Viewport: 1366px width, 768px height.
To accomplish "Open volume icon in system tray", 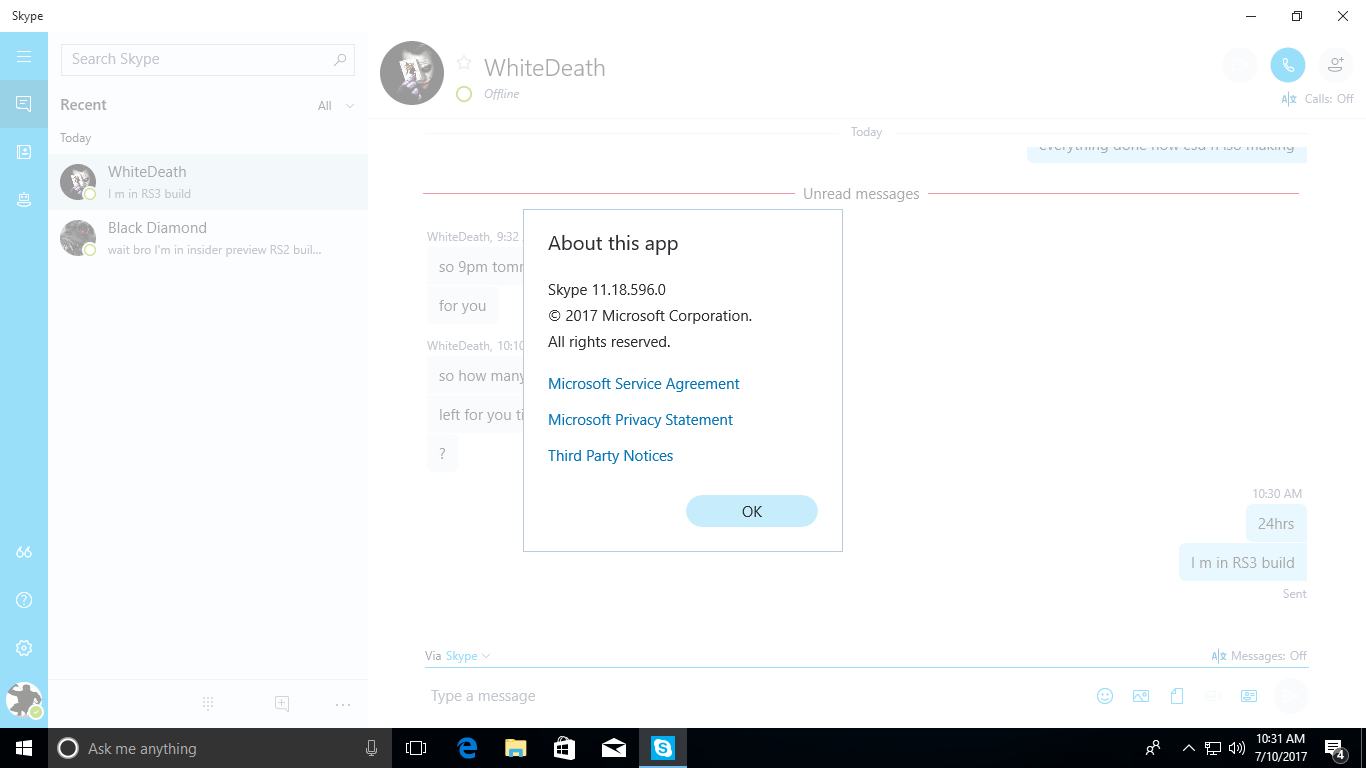I will point(1237,748).
